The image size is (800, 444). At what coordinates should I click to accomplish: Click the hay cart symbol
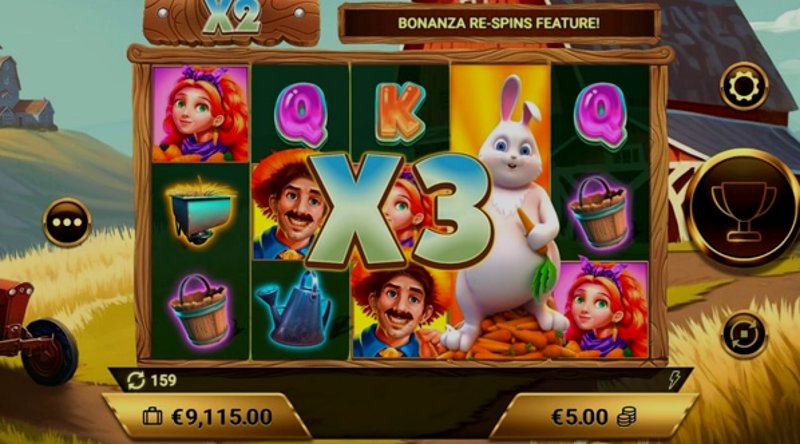pos(200,211)
